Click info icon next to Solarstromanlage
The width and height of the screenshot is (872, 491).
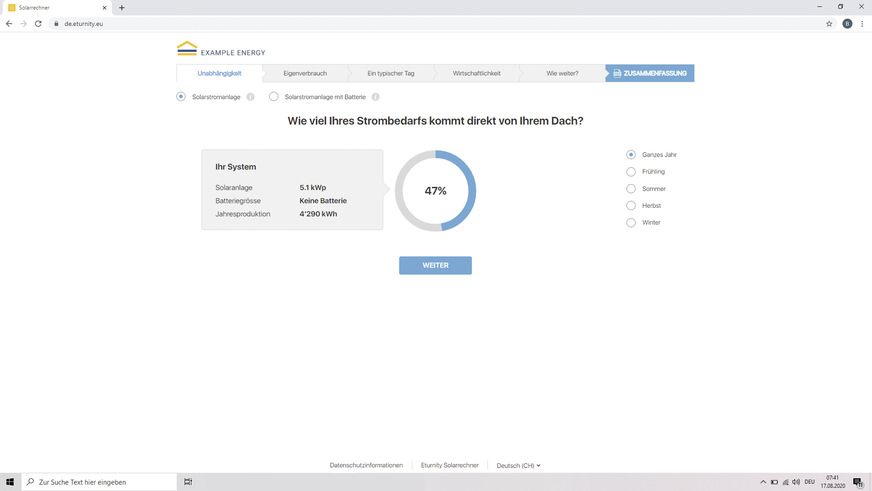250,97
